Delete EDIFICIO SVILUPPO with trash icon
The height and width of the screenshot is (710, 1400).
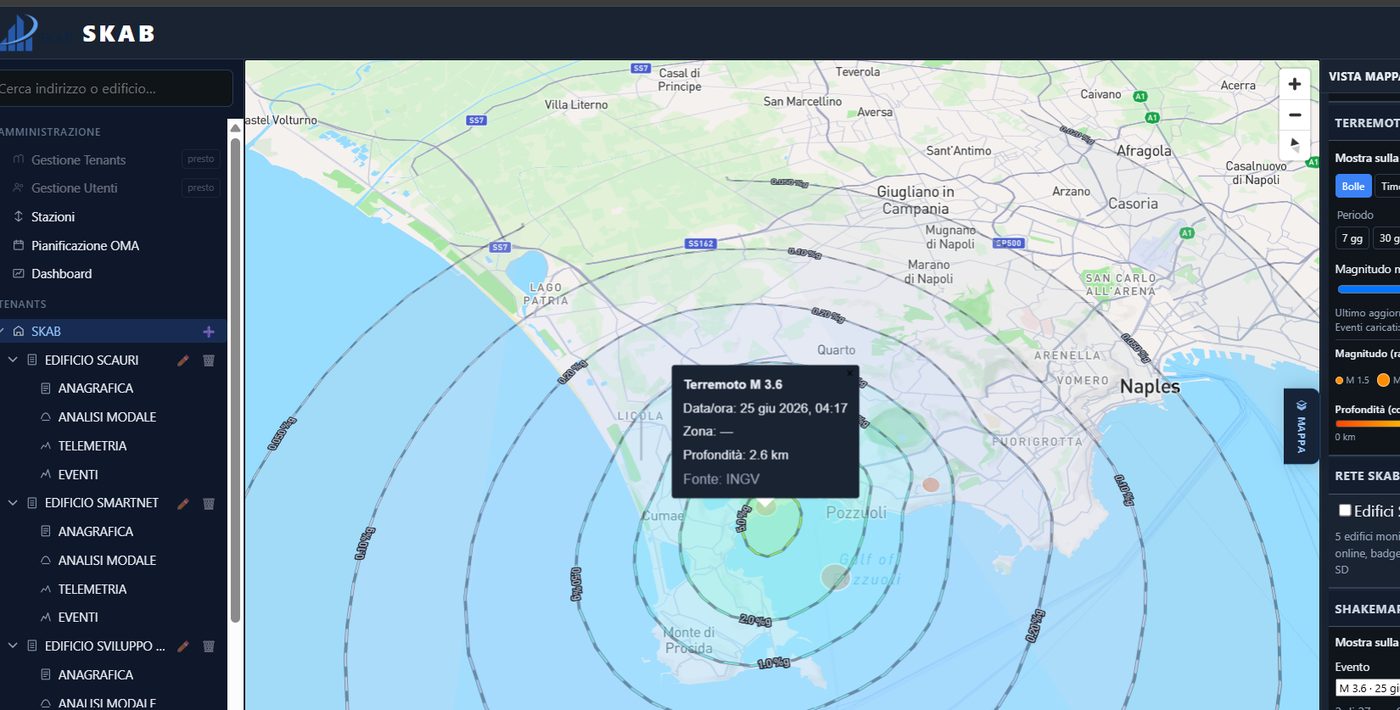pyautogui.click(x=209, y=646)
